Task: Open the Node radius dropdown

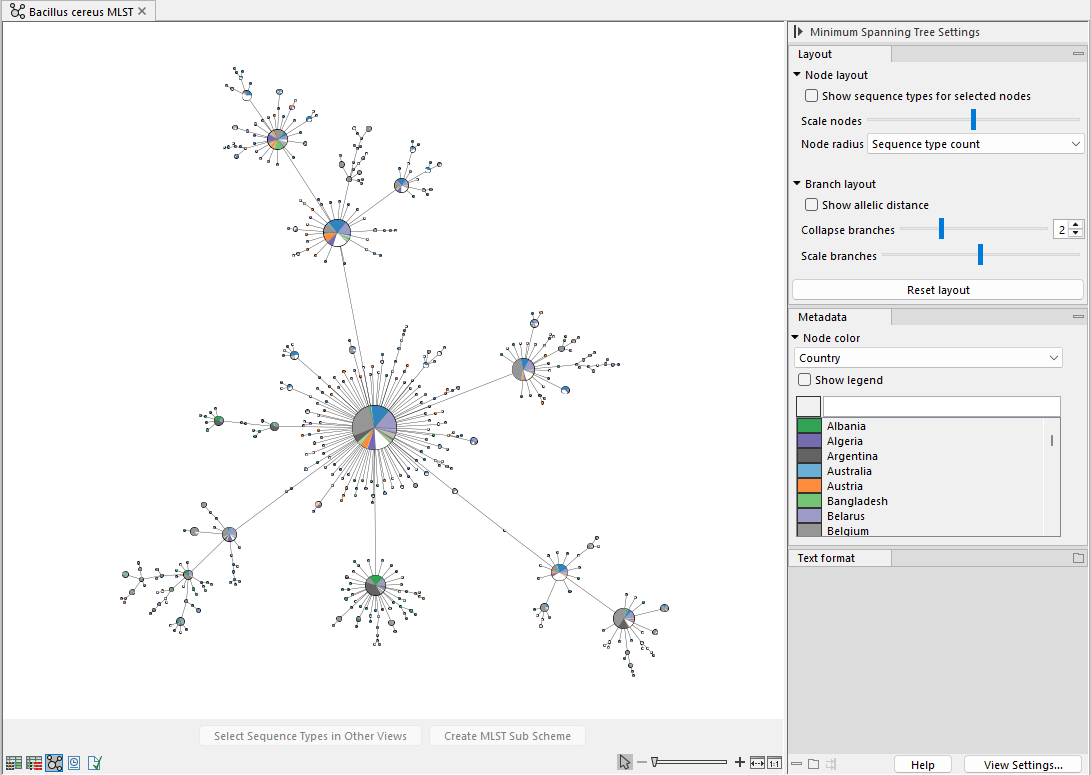Action: click(975, 144)
